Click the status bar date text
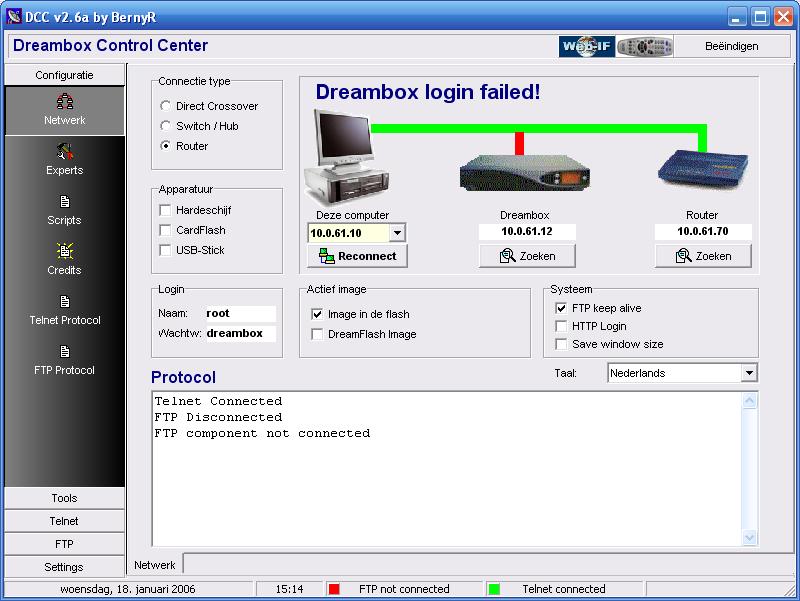 coord(128,589)
